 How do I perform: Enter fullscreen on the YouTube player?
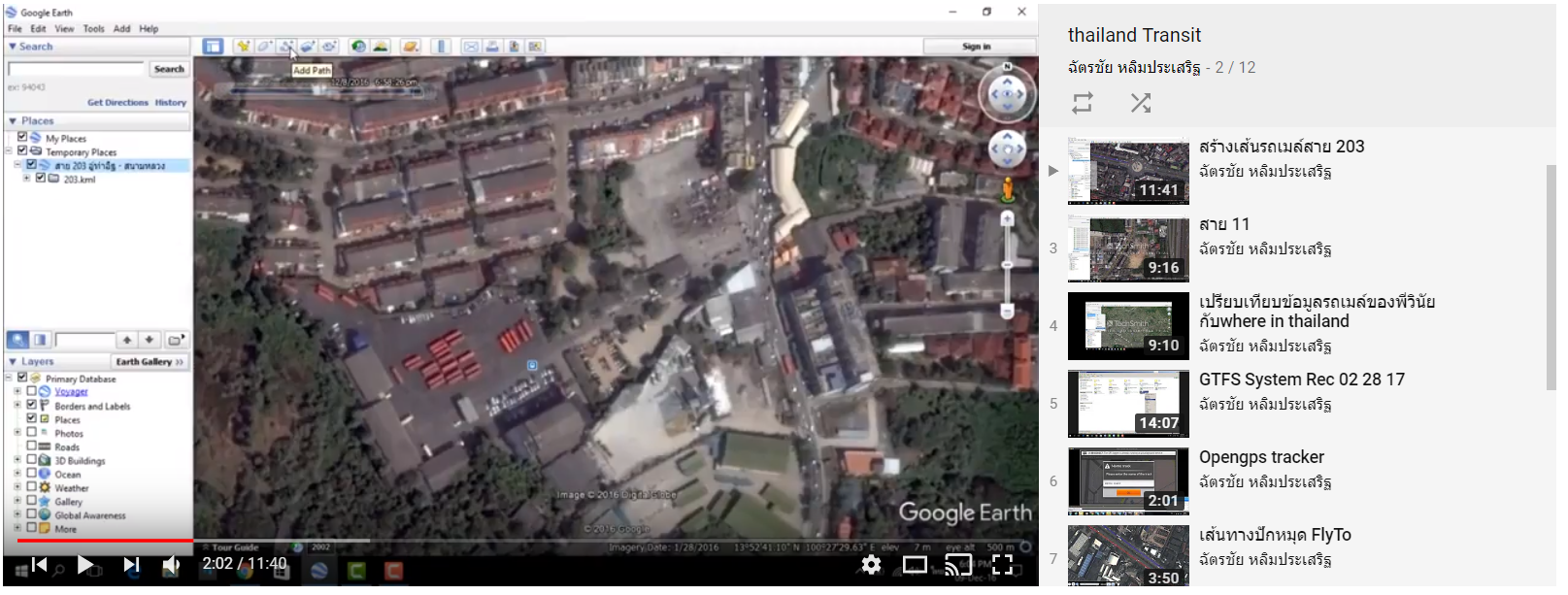[1003, 564]
